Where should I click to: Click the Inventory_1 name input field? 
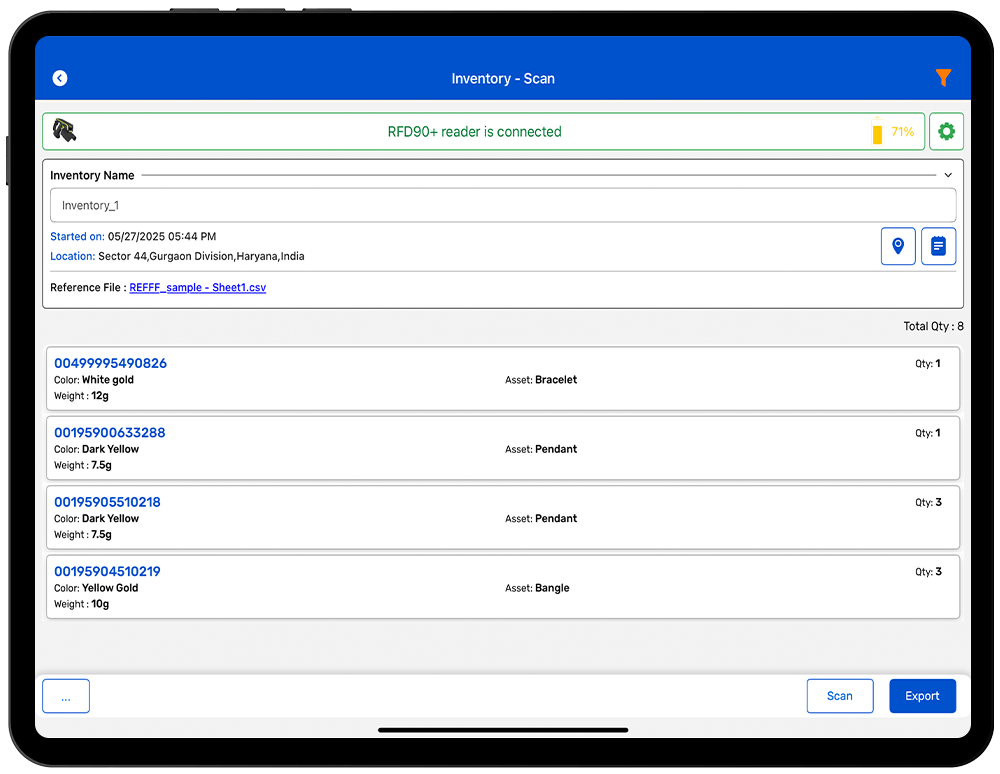point(503,205)
